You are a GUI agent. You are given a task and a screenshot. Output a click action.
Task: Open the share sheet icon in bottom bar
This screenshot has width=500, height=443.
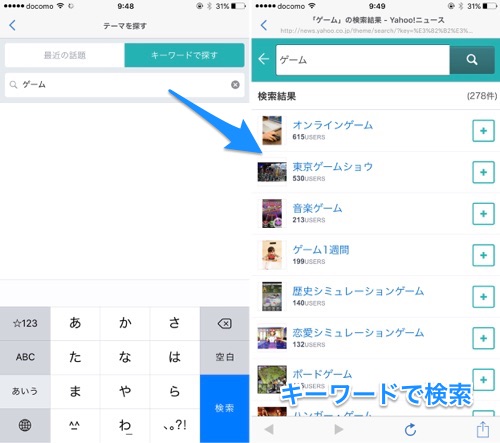tap(483, 429)
